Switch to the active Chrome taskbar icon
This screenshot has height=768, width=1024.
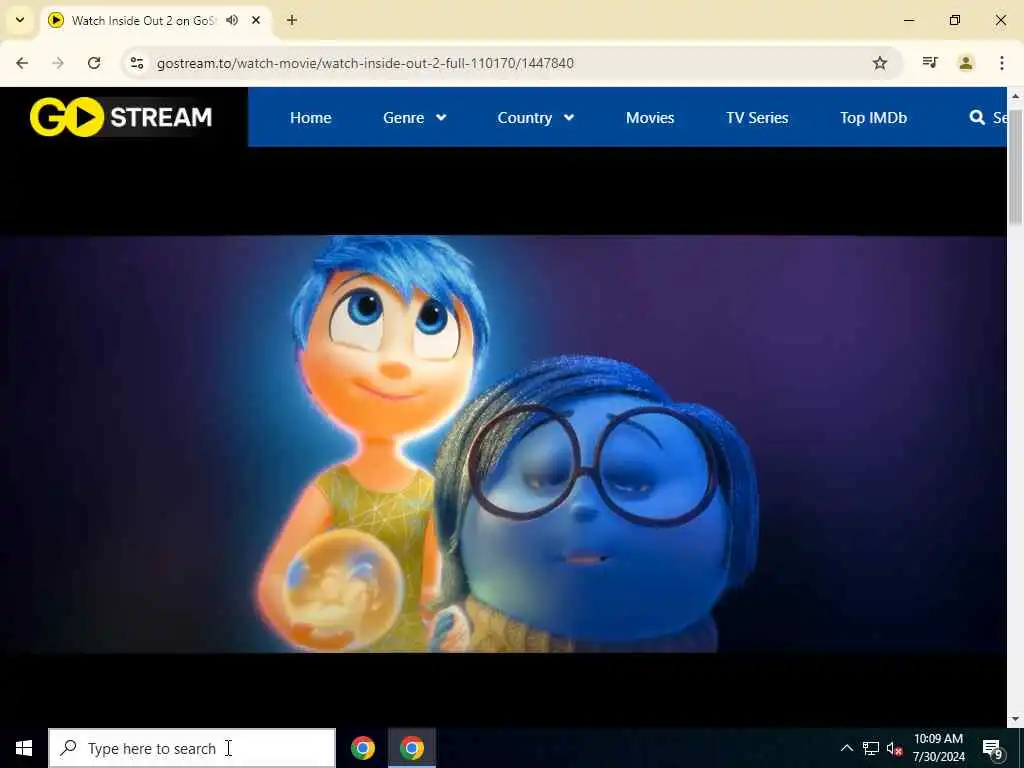411,748
